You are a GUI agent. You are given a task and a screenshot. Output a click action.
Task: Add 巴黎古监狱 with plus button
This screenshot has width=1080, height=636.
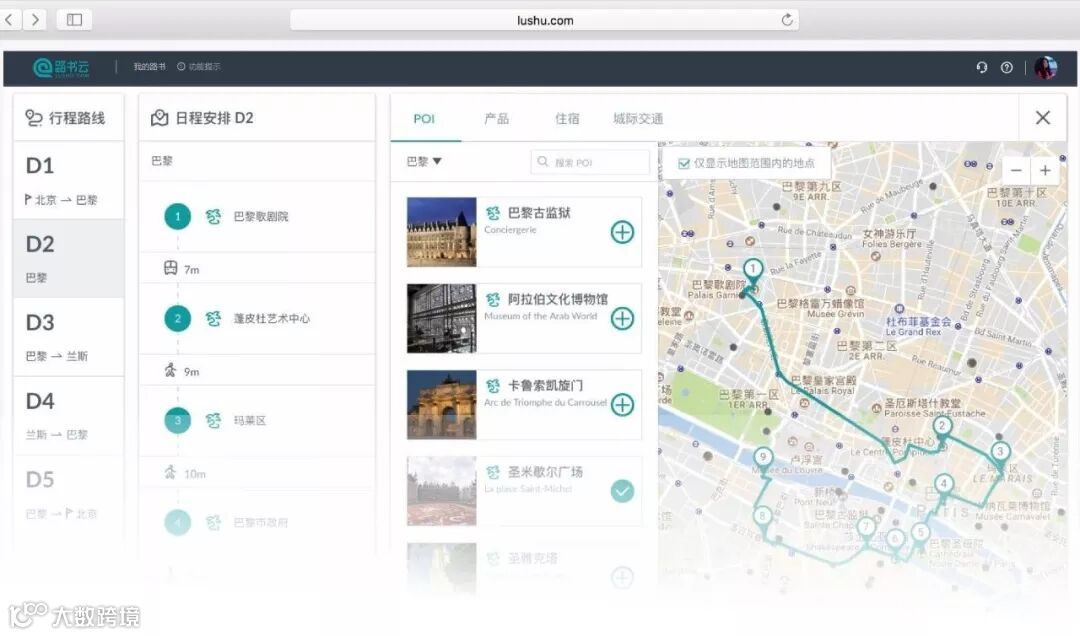pos(622,232)
